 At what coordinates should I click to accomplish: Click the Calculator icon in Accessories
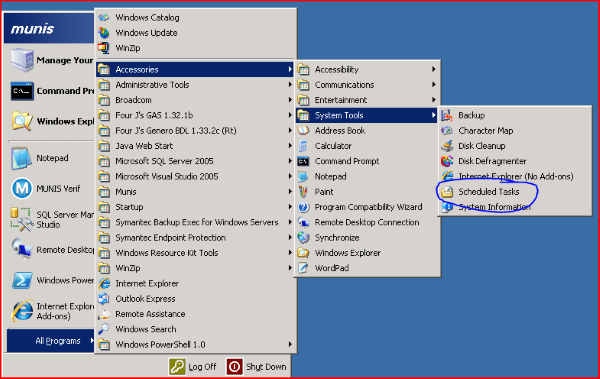pyautogui.click(x=303, y=146)
